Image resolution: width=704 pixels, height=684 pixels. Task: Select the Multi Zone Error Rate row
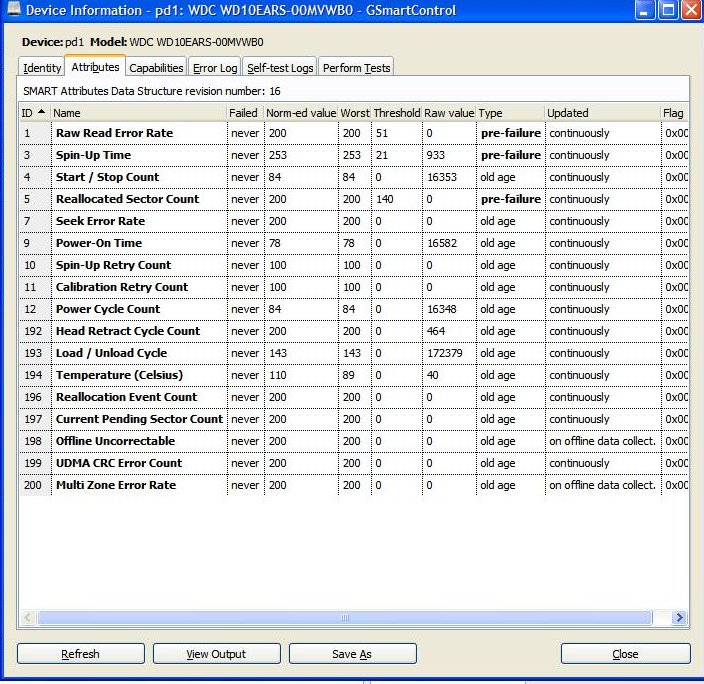354,485
